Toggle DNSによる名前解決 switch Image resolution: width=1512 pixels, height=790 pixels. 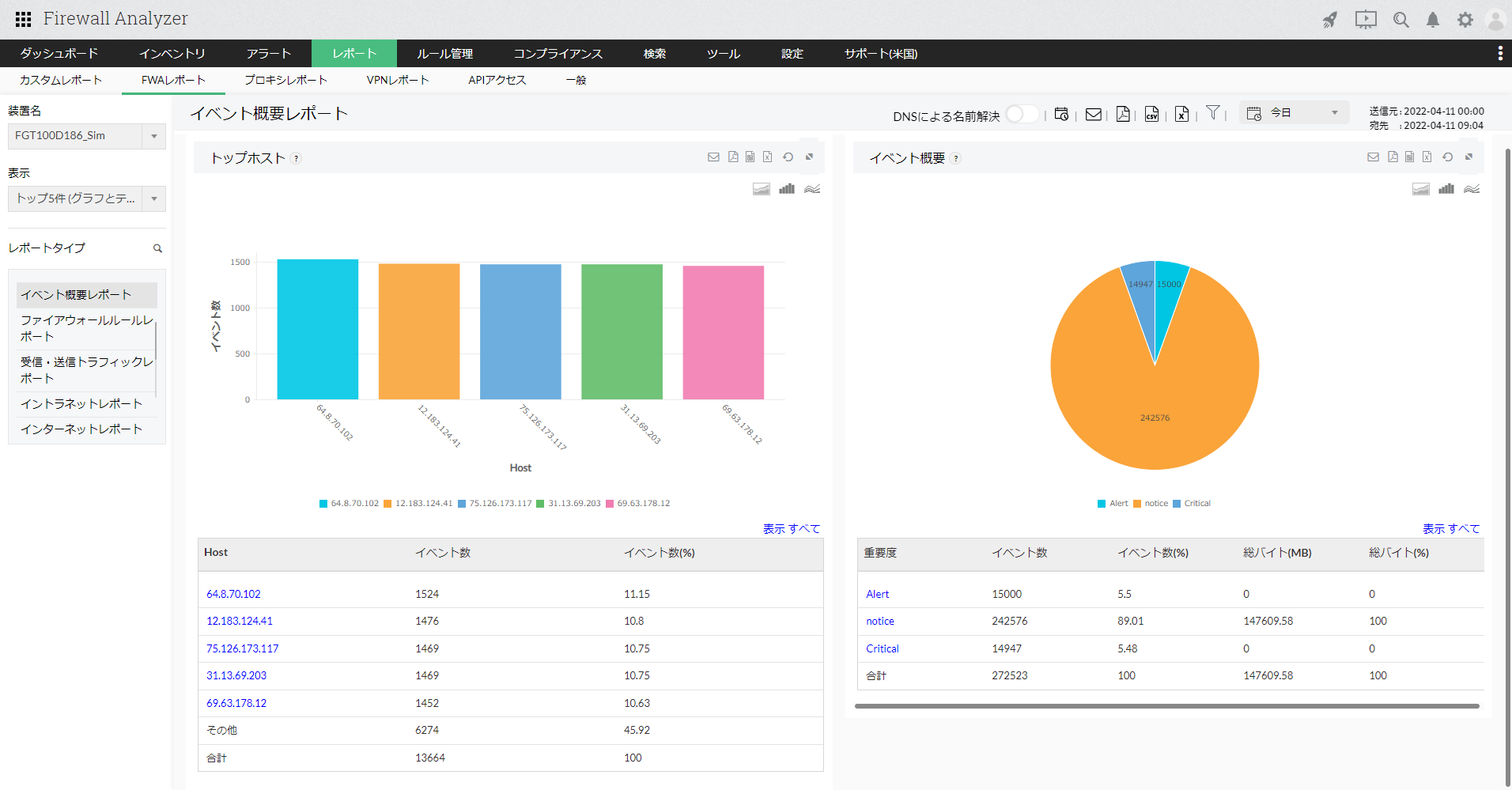[1022, 115]
